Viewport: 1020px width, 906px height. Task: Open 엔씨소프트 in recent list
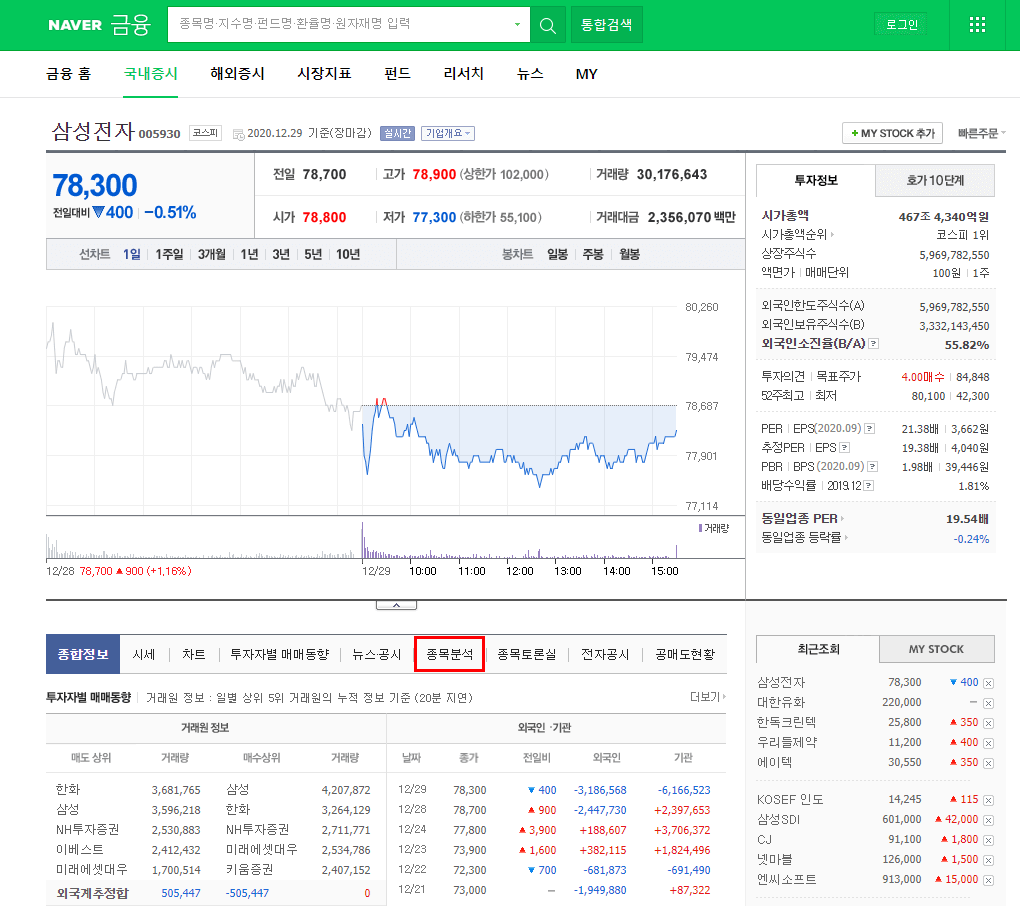click(786, 879)
